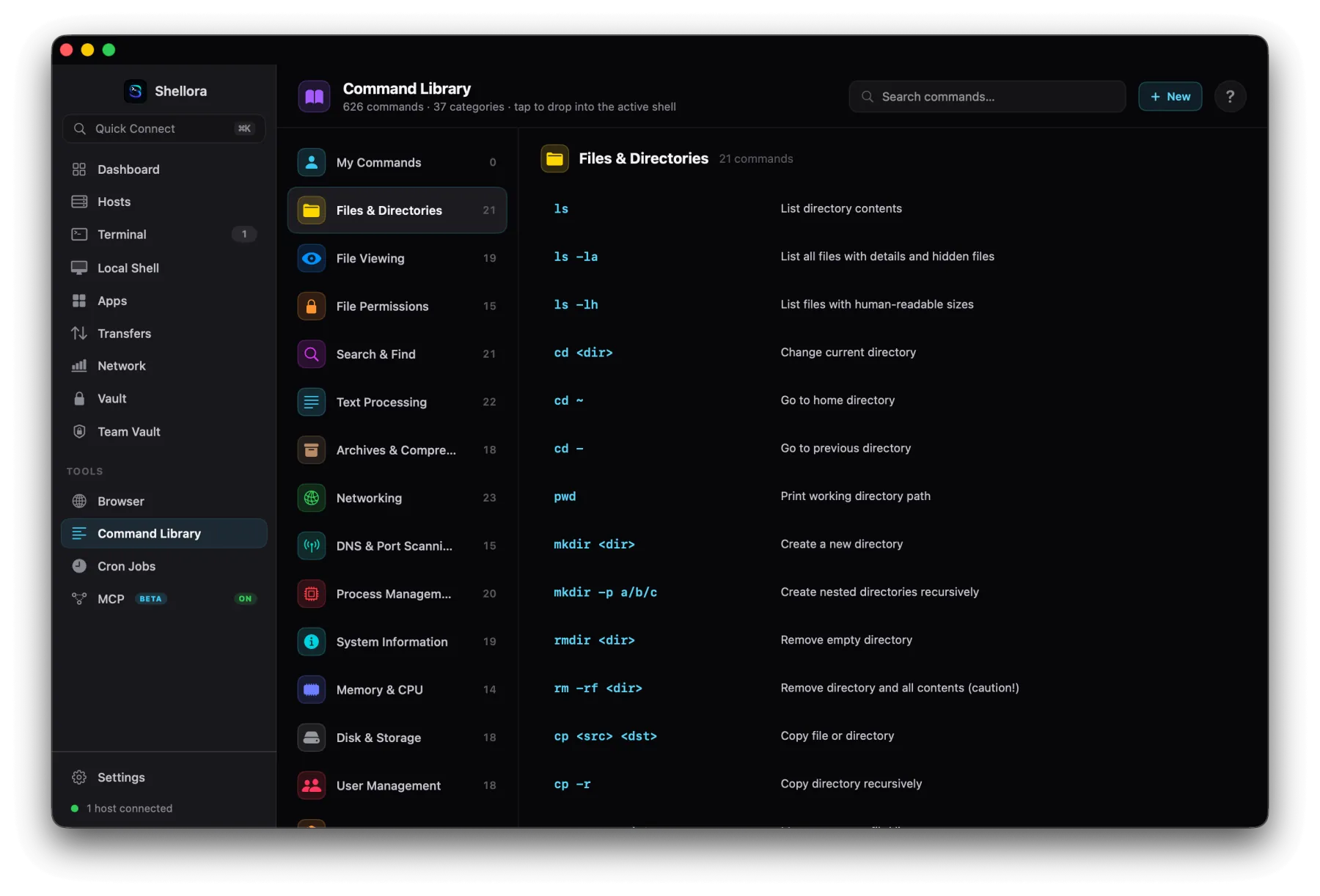
Task: Click the Apps tiles icon
Action: pyautogui.click(x=79, y=301)
